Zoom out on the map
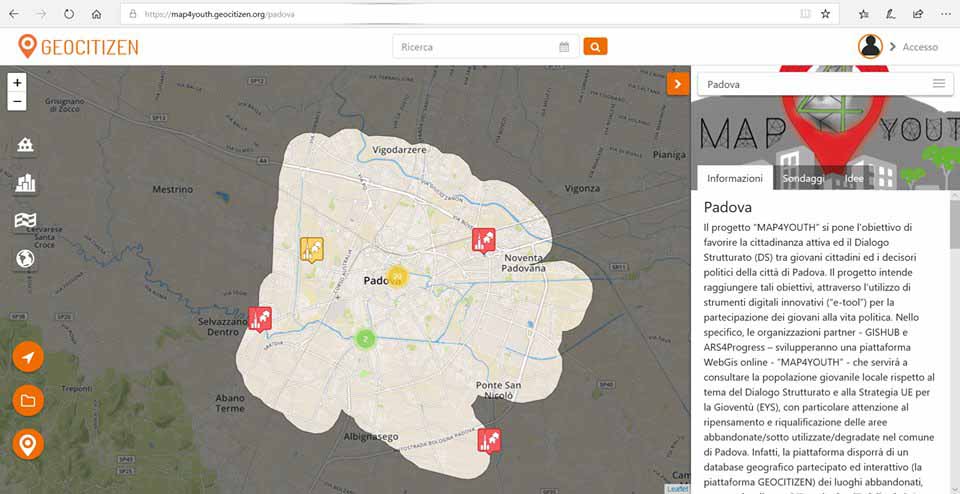This screenshot has height=494, width=960. 17,101
